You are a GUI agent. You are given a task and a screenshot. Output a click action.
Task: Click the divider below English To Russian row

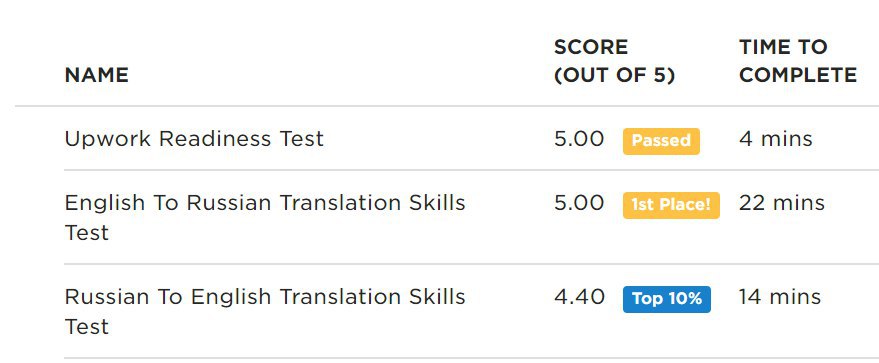[471, 264]
